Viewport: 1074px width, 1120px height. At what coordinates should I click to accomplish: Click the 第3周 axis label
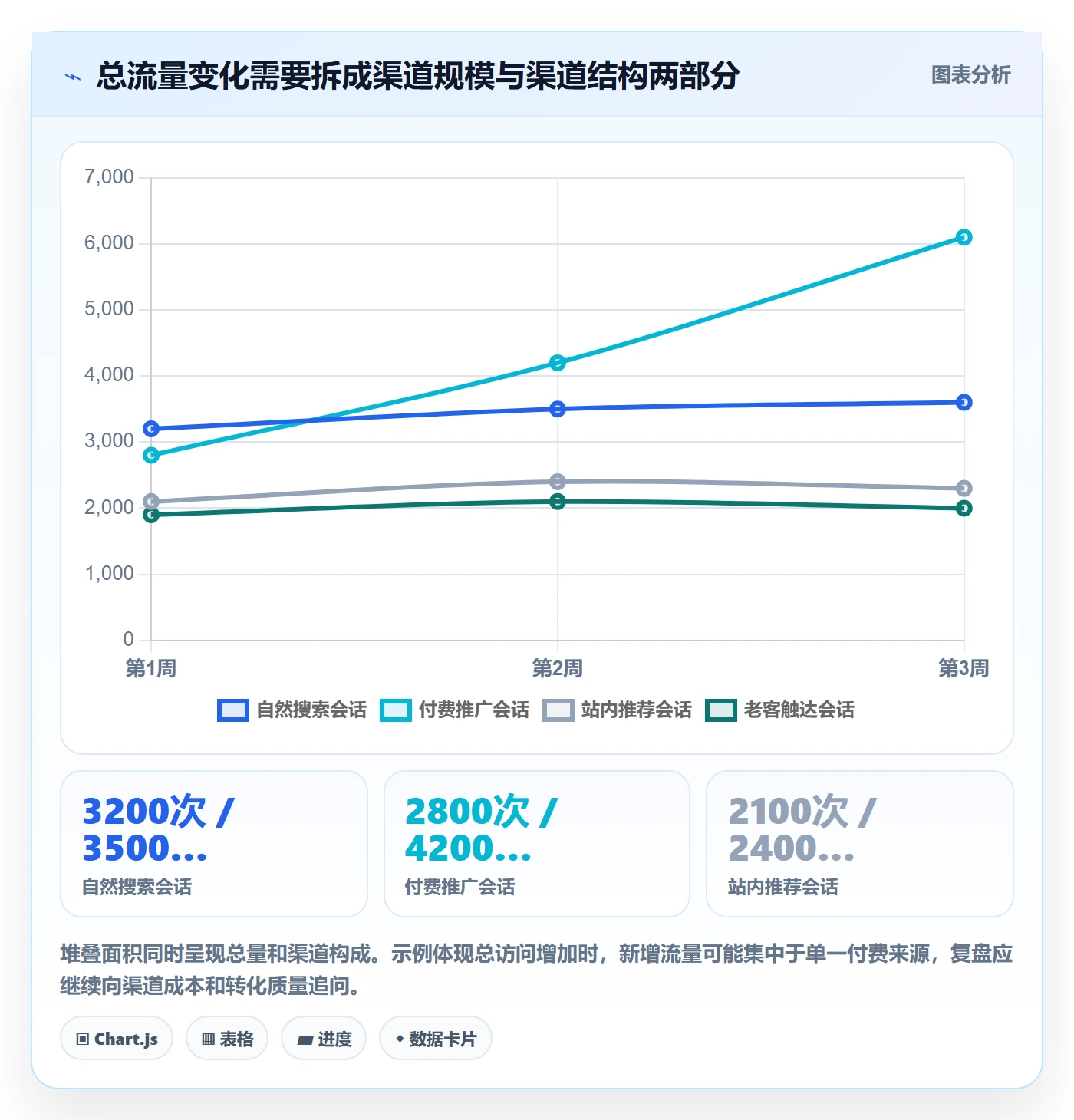[964, 668]
